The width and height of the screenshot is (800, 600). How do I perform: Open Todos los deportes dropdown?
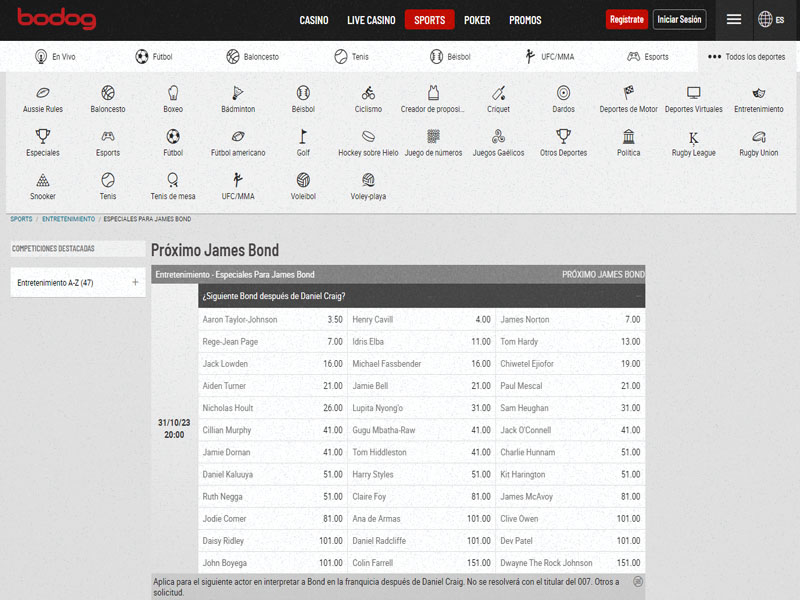click(x=747, y=57)
